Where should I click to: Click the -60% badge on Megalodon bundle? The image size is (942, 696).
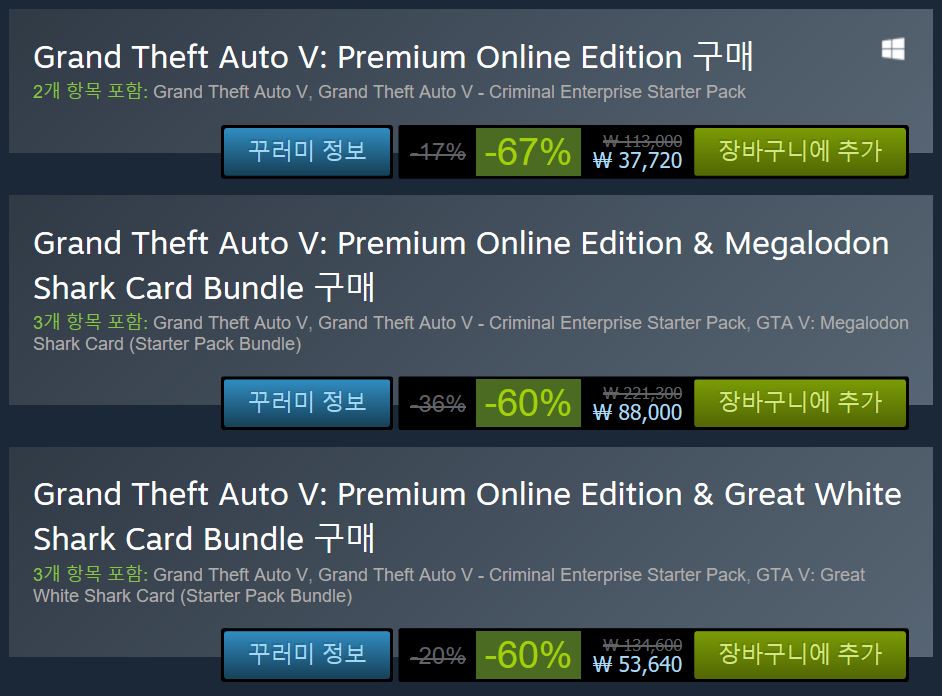pyautogui.click(x=528, y=404)
